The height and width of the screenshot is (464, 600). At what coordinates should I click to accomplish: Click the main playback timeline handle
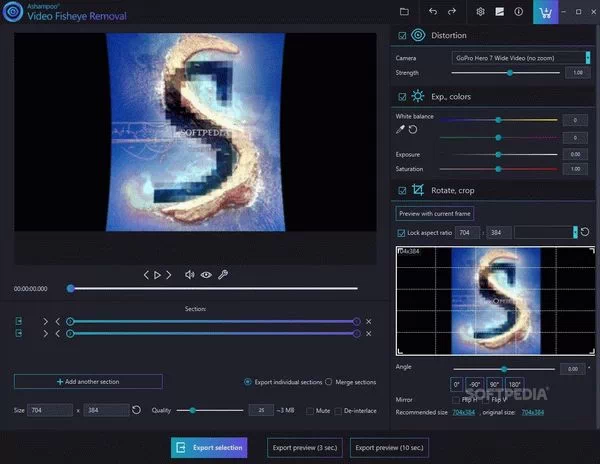(70, 288)
